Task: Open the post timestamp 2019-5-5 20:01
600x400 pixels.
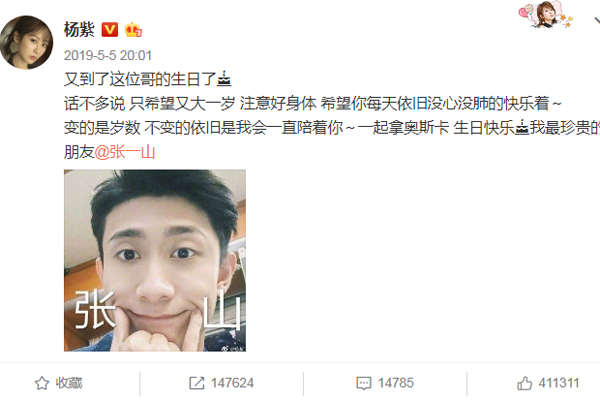Action: tap(108, 56)
